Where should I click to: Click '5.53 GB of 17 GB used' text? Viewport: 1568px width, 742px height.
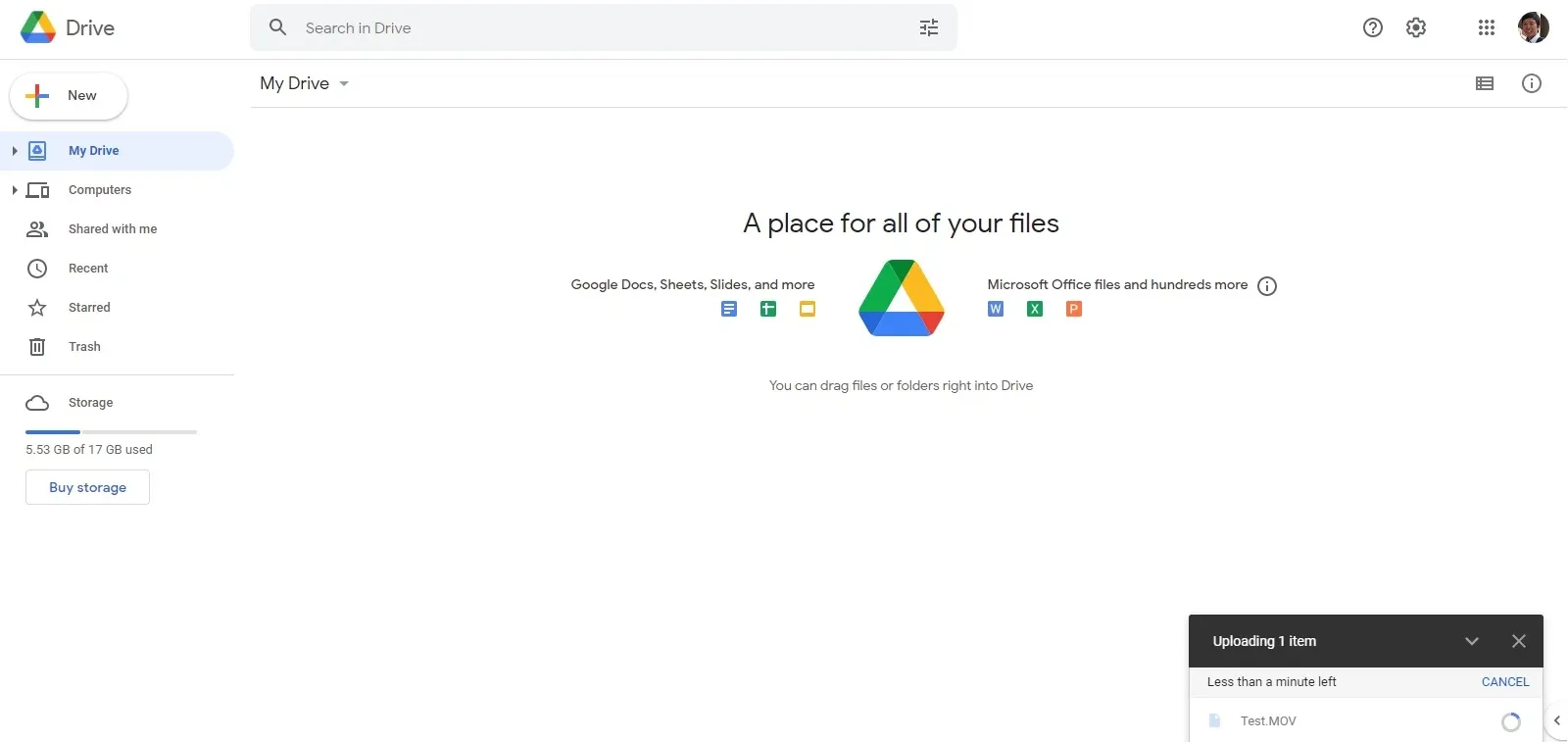coord(89,450)
